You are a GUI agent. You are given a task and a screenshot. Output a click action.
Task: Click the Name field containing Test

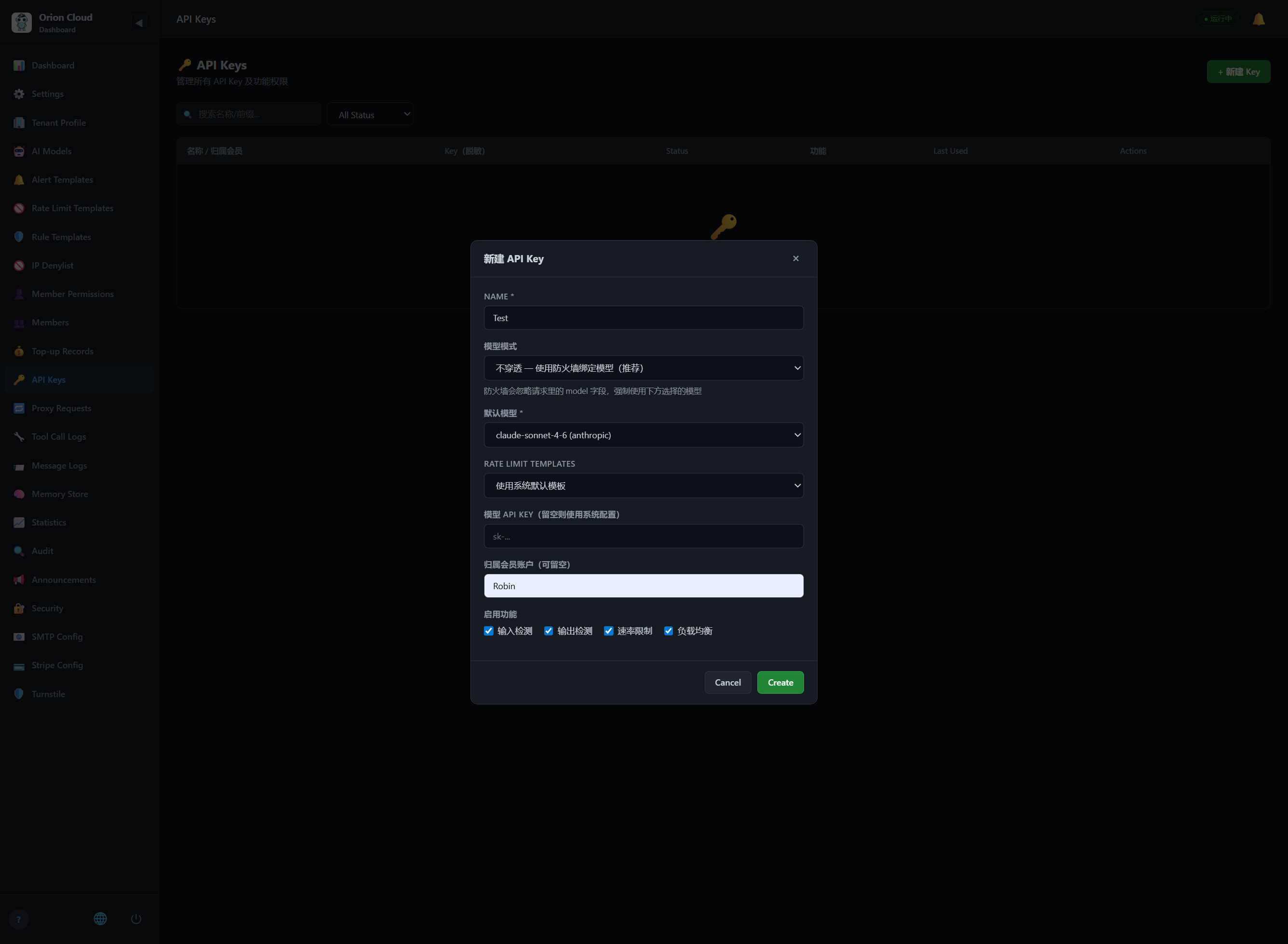(x=644, y=318)
